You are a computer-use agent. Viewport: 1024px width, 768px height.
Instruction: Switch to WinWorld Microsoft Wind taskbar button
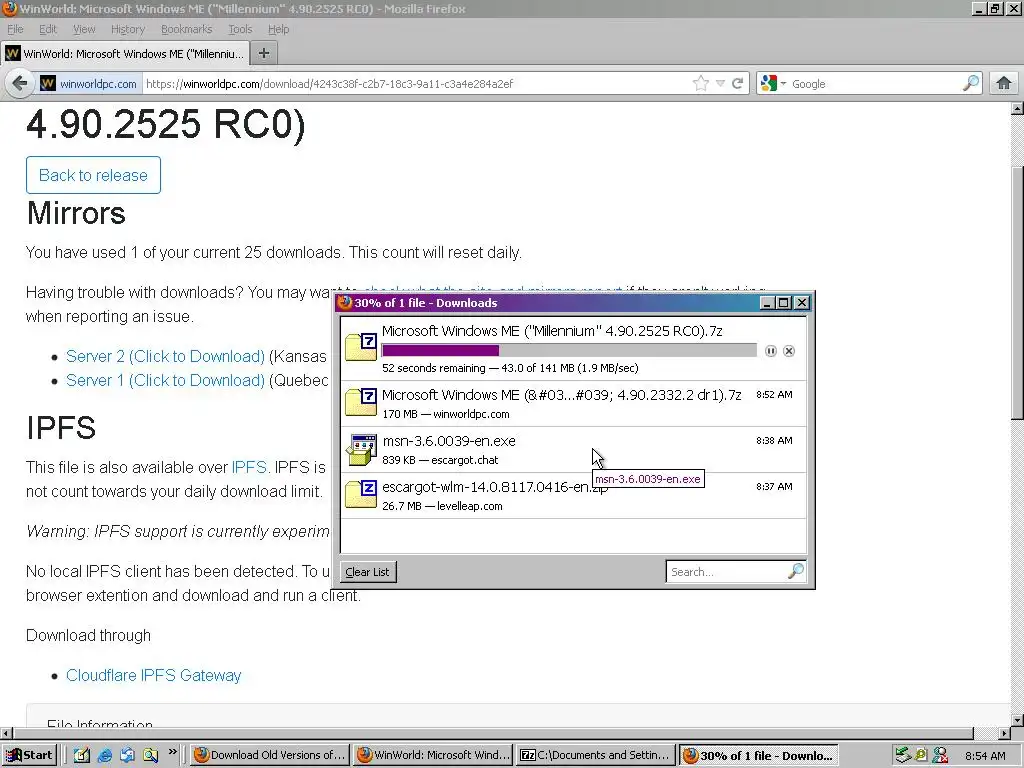click(433, 755)
